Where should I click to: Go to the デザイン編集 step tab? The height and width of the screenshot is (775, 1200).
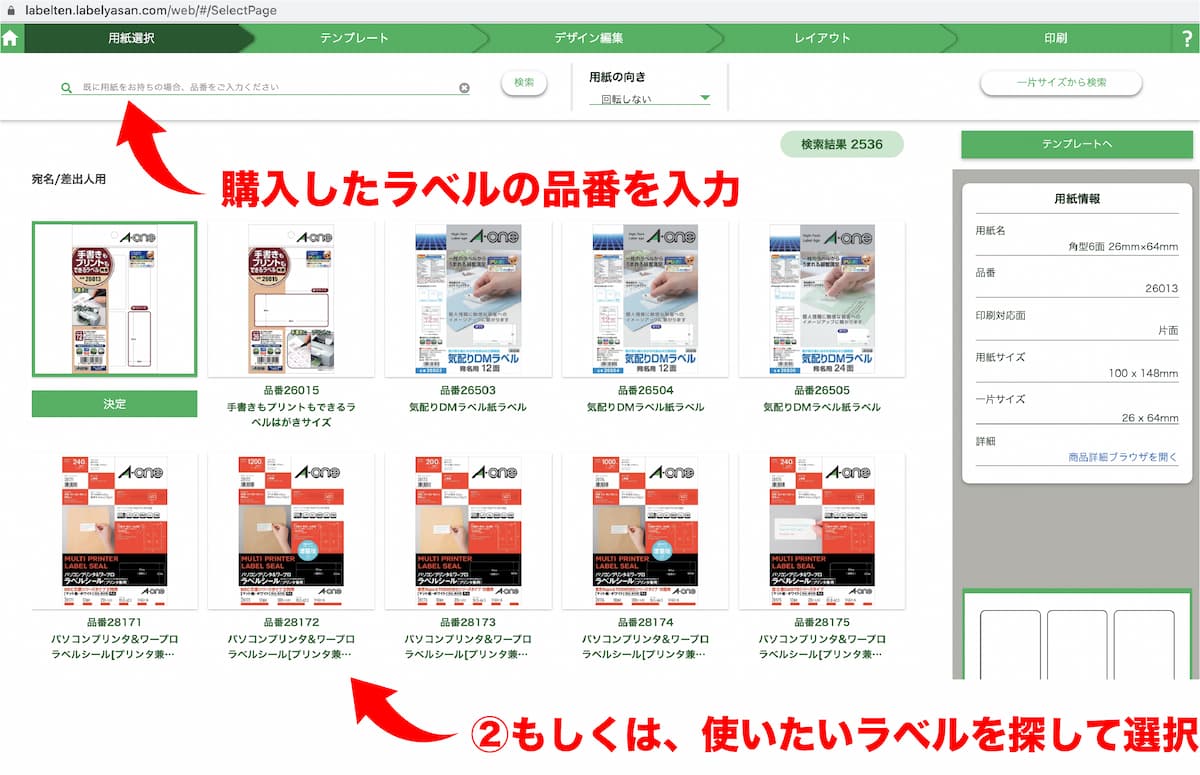coord(588,39)
